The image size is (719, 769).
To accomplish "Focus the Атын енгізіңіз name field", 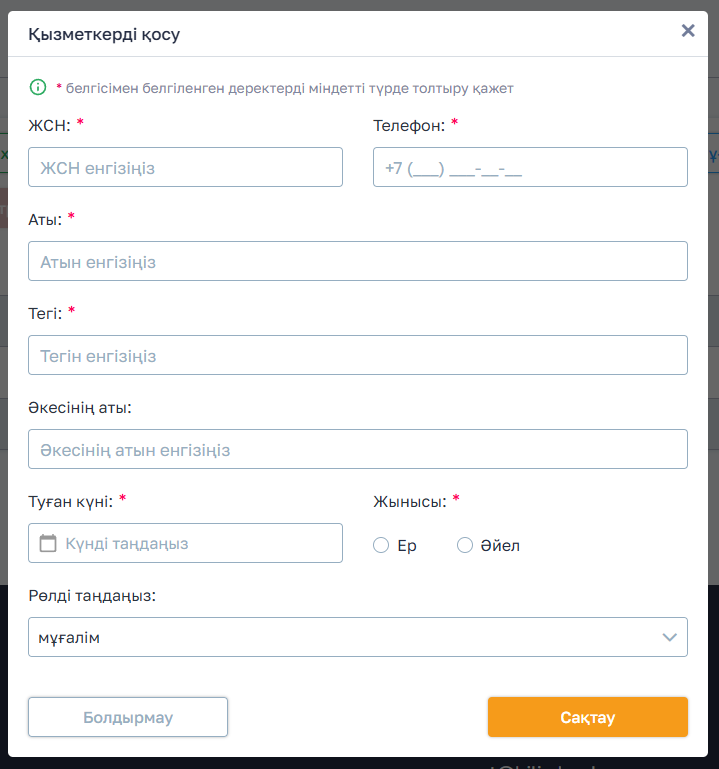I will (x=358, y=262).
